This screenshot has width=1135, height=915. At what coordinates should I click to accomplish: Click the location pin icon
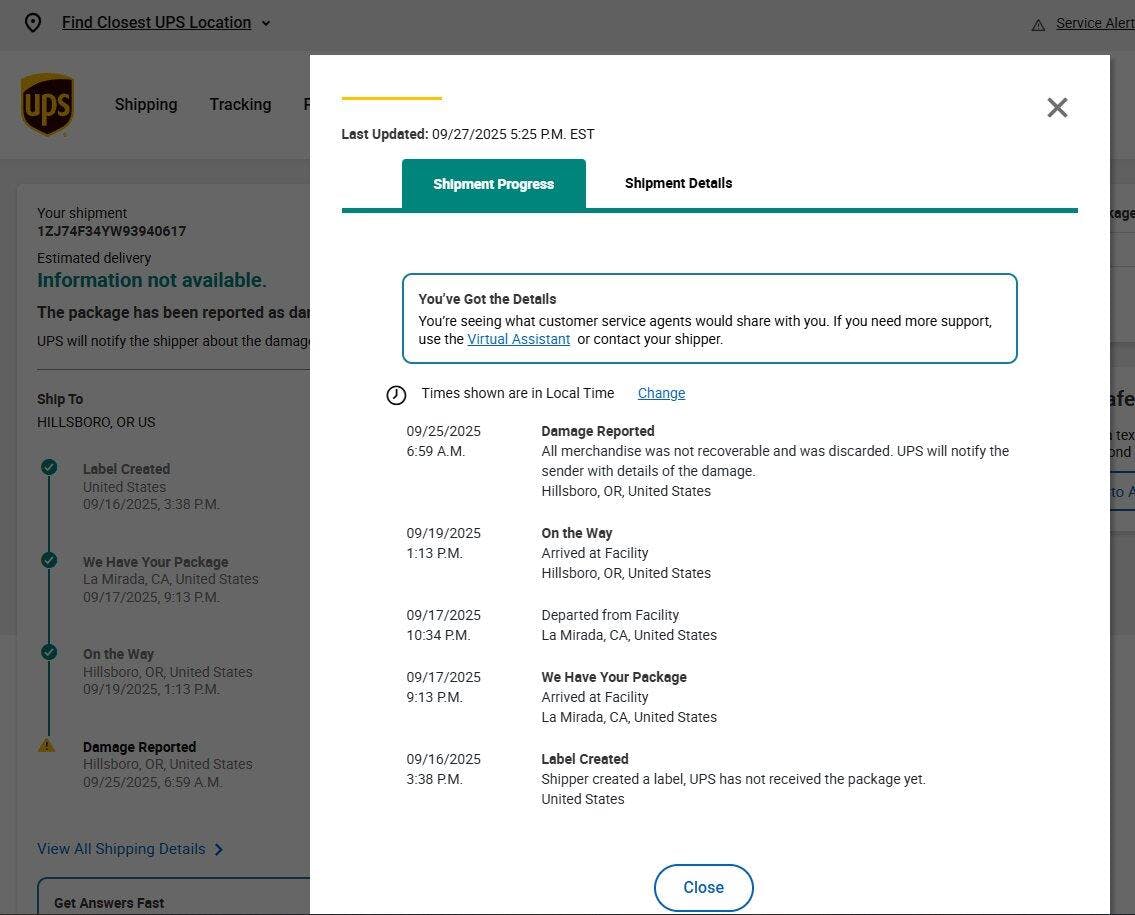point(33,23)
